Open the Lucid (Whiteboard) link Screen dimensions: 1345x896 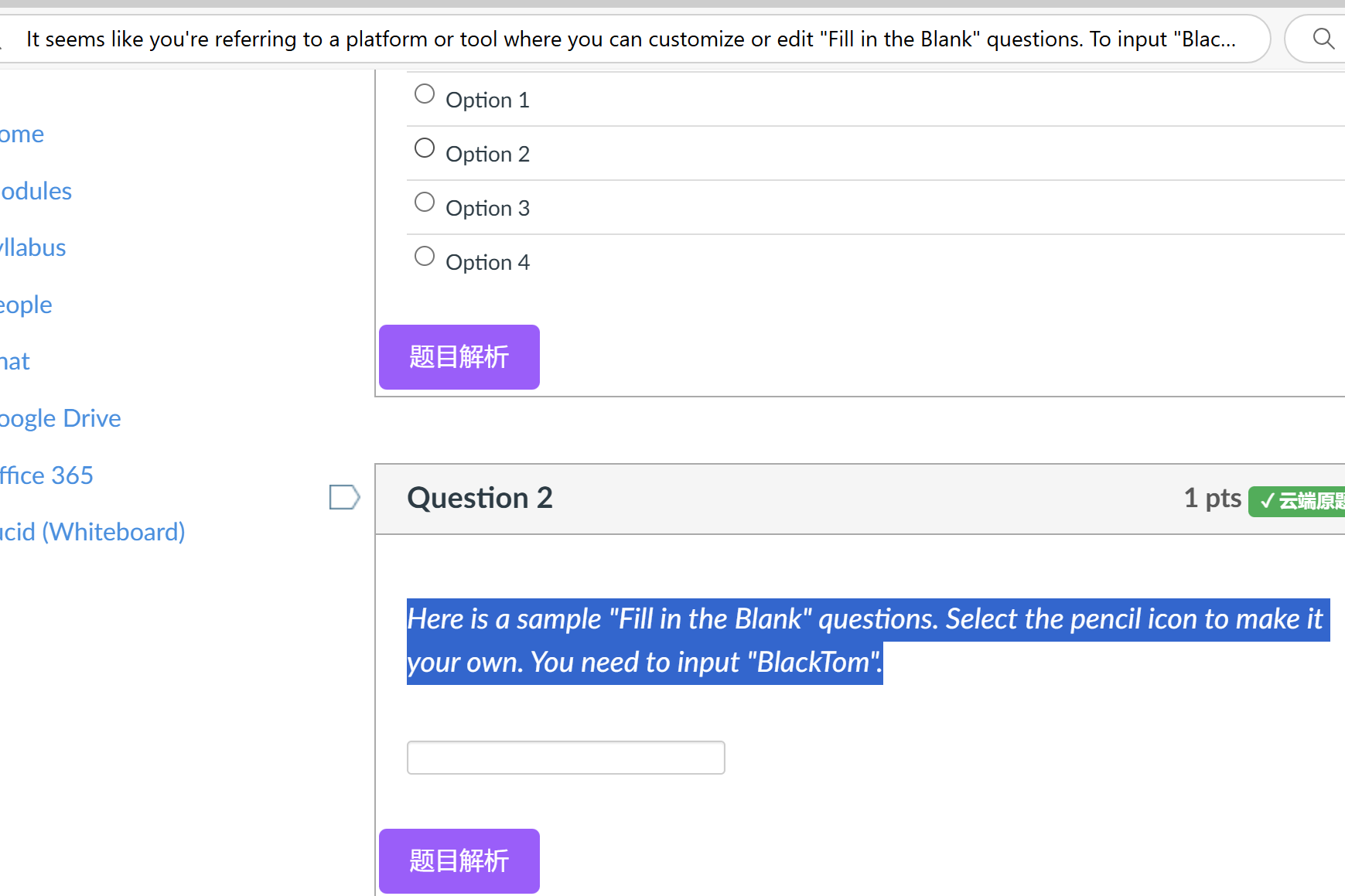pyautogui.click(x=92, y=532)
